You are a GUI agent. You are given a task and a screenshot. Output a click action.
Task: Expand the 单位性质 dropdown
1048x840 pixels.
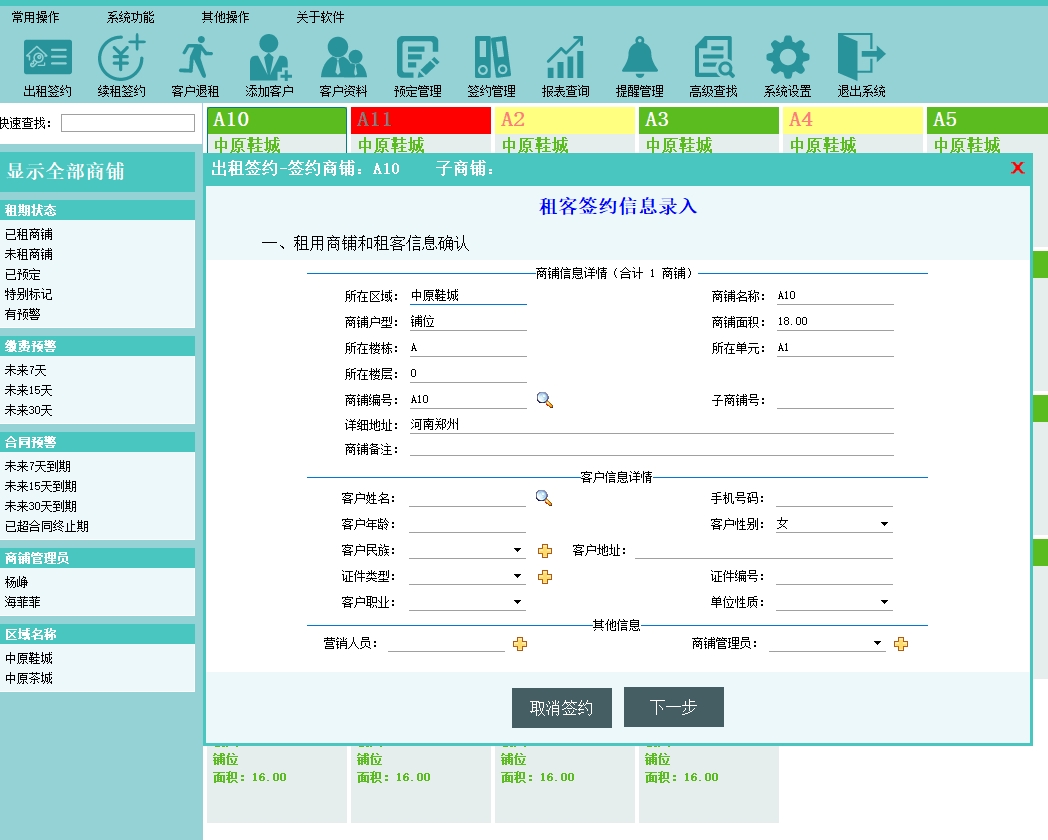884,602
